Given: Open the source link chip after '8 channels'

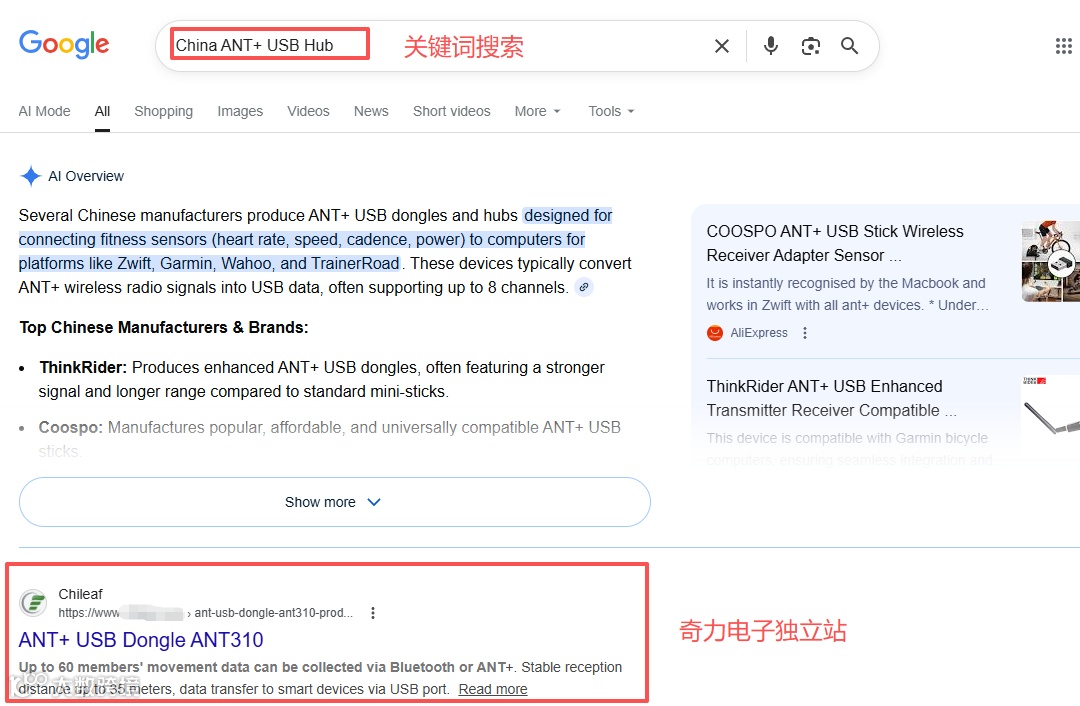Looking at the screenshot, I should (x=584, y=287).
